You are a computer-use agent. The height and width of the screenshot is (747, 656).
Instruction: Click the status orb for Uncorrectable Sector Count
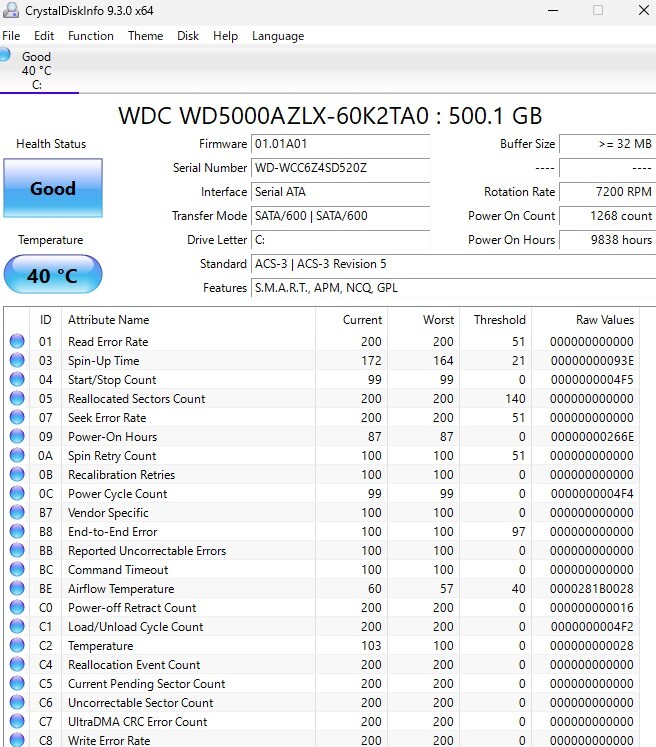[17, 702]
